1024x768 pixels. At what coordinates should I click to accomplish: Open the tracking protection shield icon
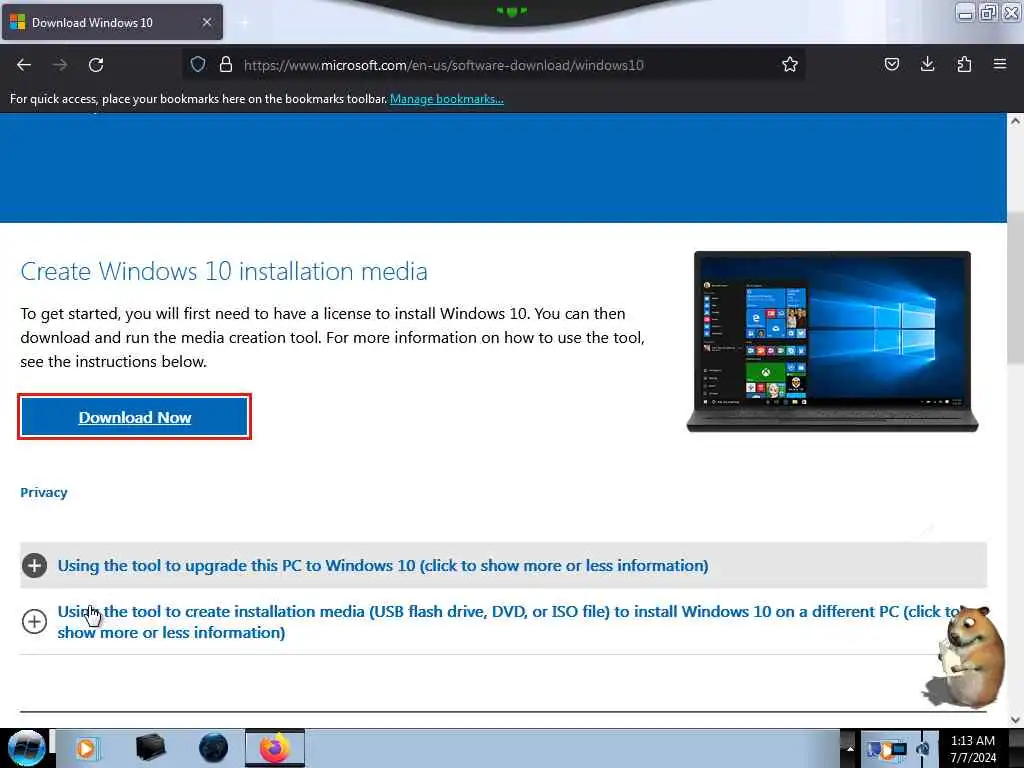[198, 64]
